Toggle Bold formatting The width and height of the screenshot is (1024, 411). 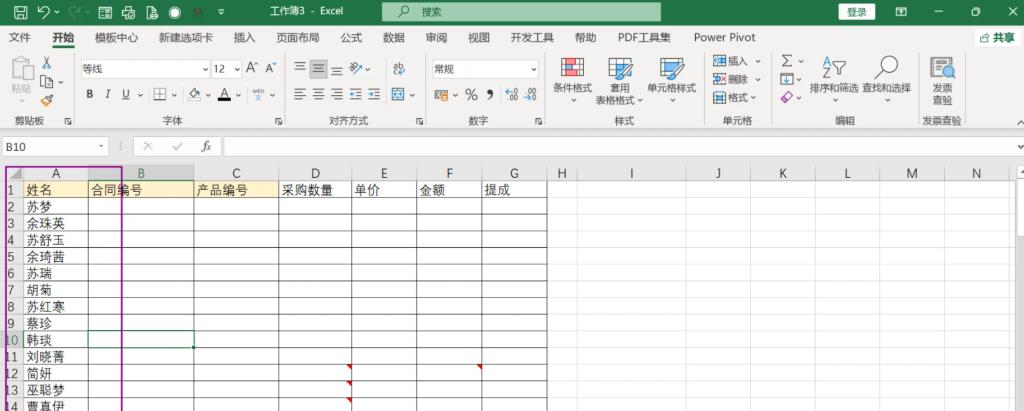[90, 95]
